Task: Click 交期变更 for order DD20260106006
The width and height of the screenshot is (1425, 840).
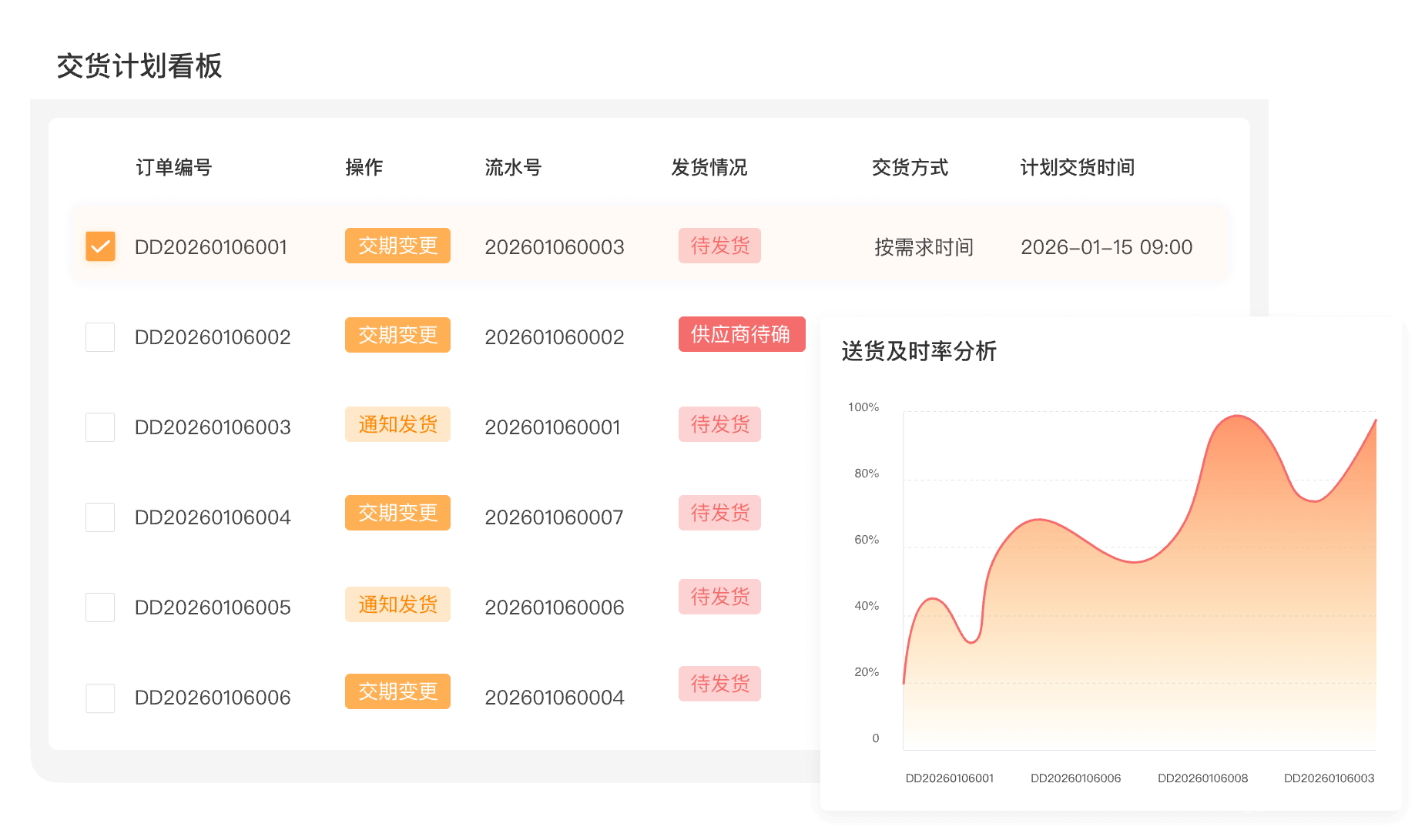Action: point(397,691)
